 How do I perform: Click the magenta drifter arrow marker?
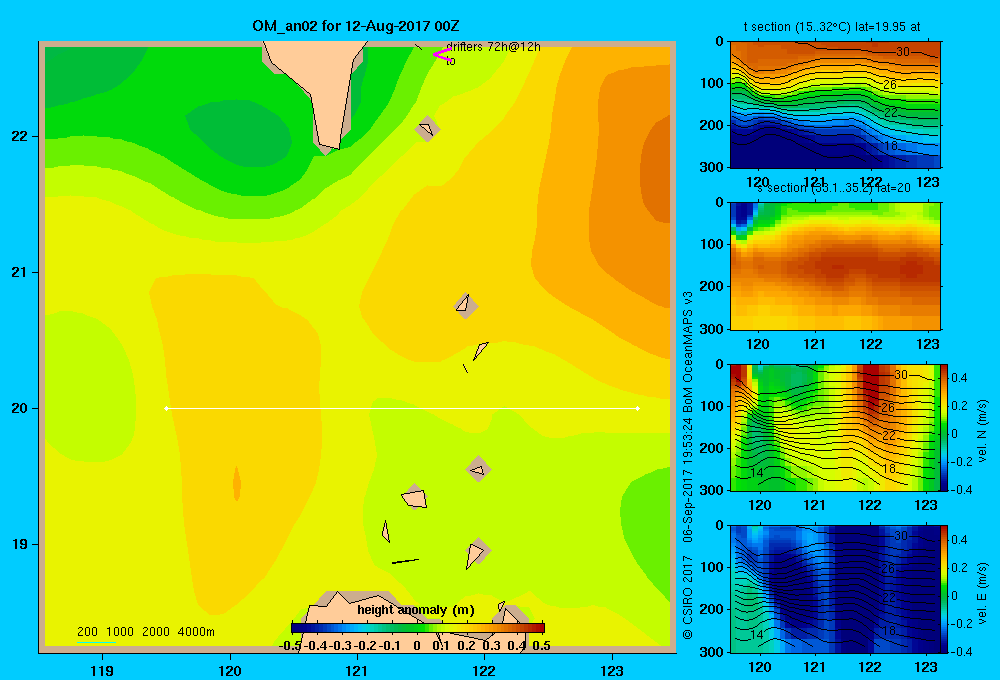(441, 55)
